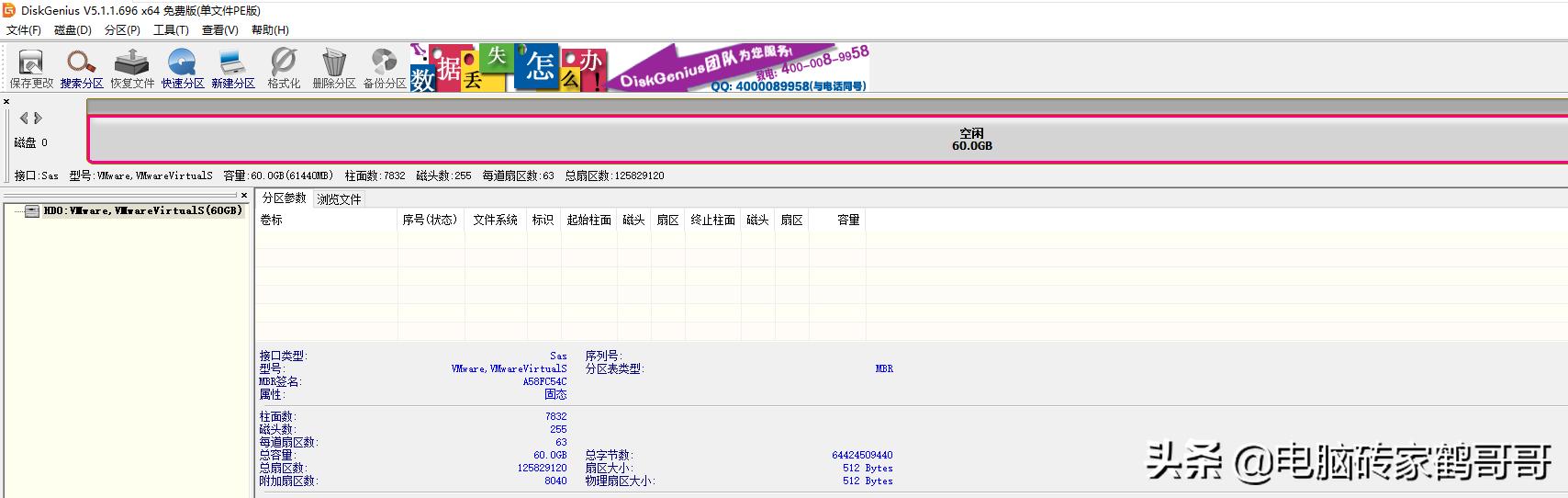Go to the previous disk with left arrow
Image resolution: width=1568 pixels, height=498 pixels.
pos(24,119)
